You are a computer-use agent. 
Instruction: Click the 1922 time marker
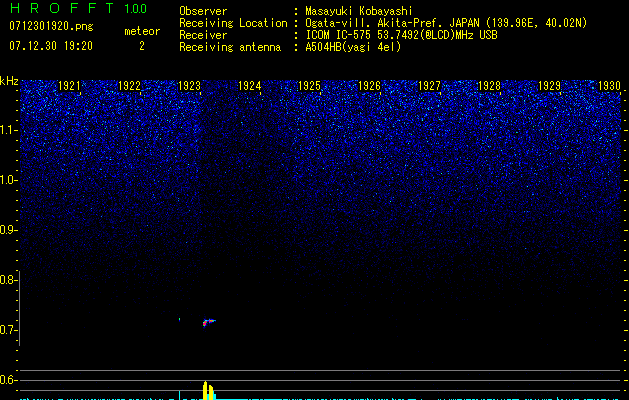[129, 86]
